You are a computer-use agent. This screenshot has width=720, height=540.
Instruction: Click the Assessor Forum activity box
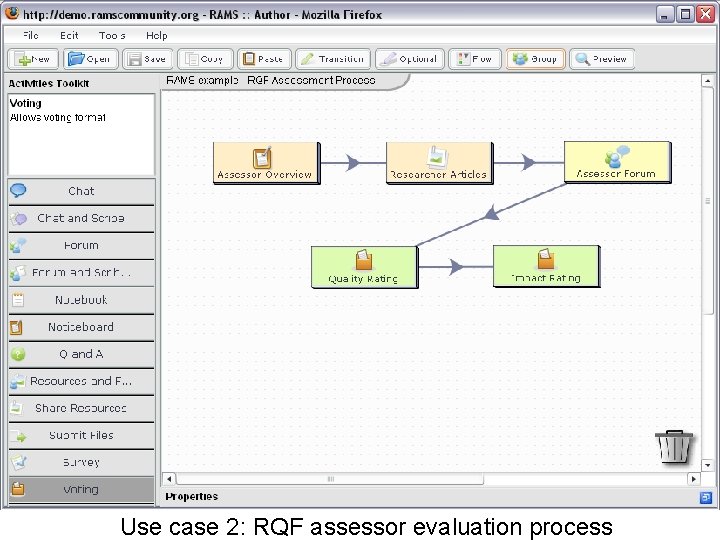tap(618, 163)
